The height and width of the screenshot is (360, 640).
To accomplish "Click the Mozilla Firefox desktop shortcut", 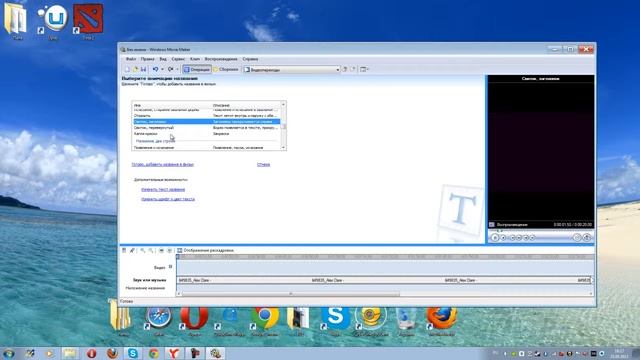I will coord(442,321).
